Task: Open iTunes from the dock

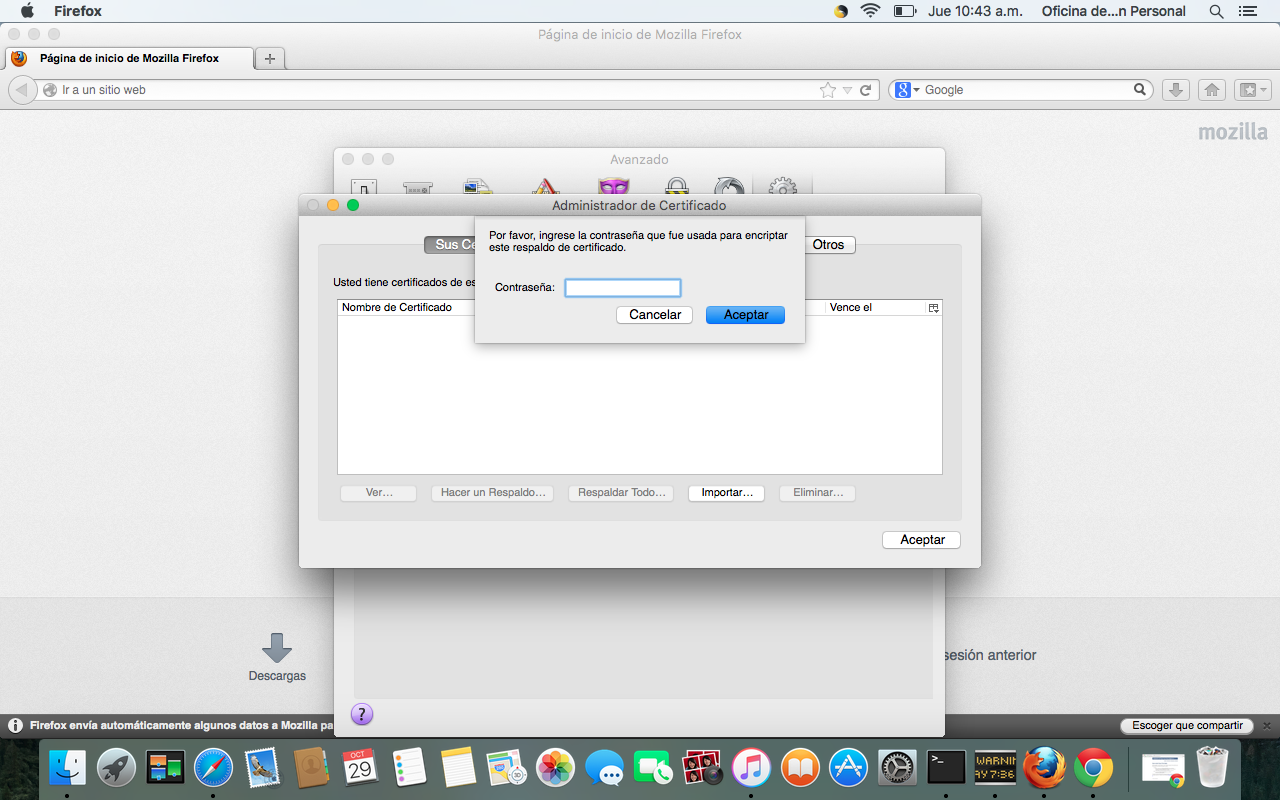Action: click(751, 768)
